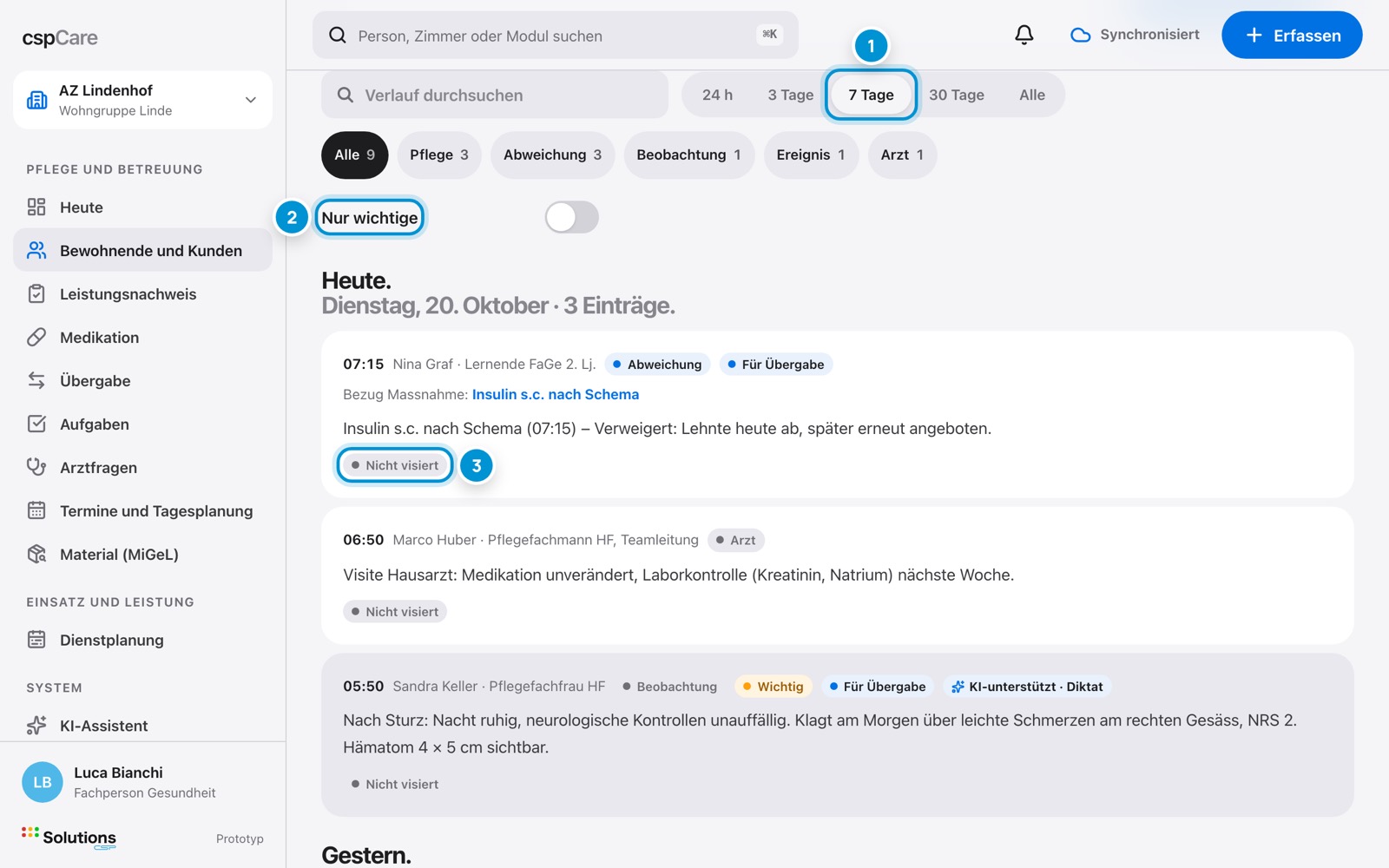Click the LB user avatar
The image size is (1389, 868).
click(43, 782)
